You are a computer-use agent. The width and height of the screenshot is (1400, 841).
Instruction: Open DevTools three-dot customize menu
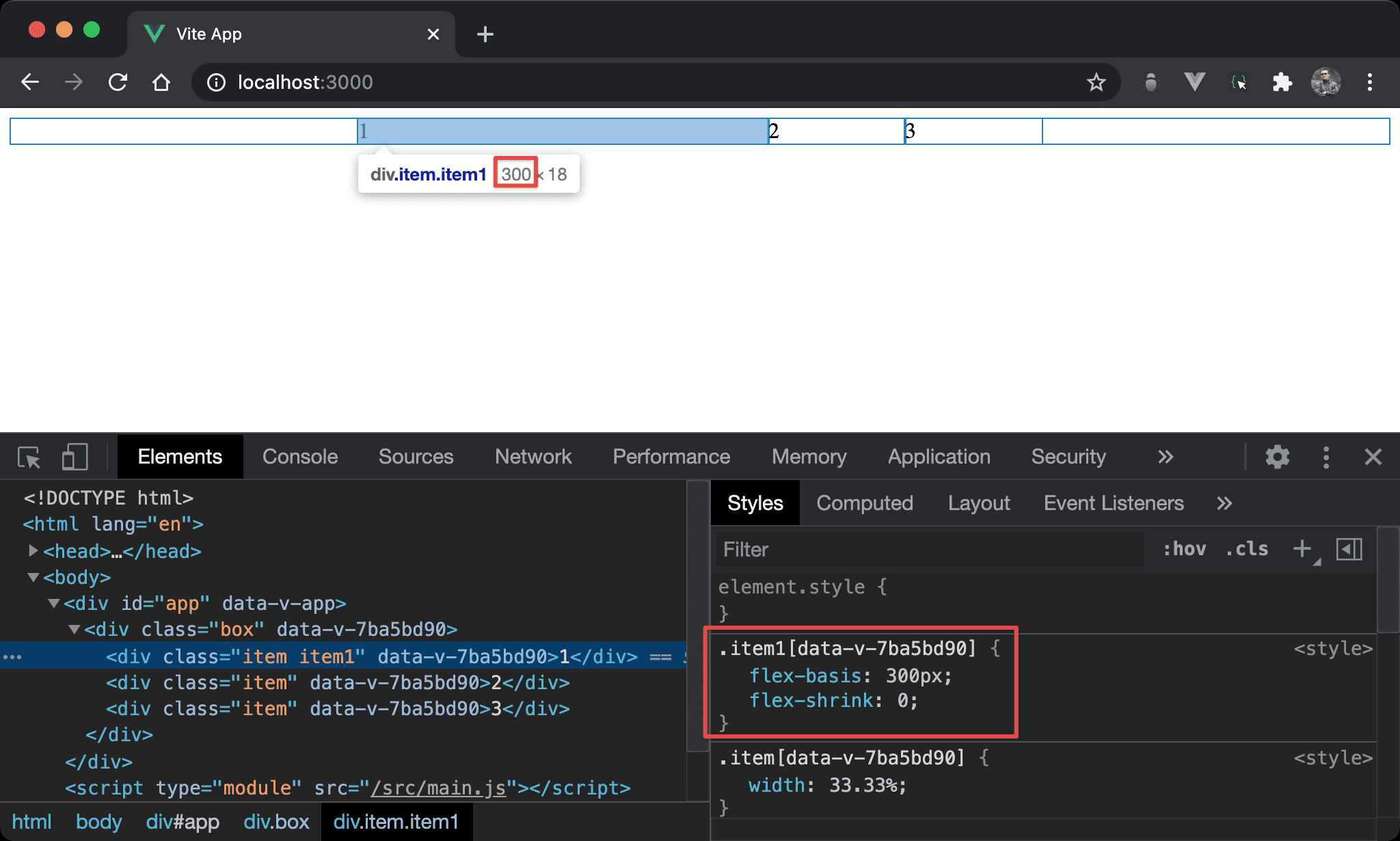(x=1326, y=457)
